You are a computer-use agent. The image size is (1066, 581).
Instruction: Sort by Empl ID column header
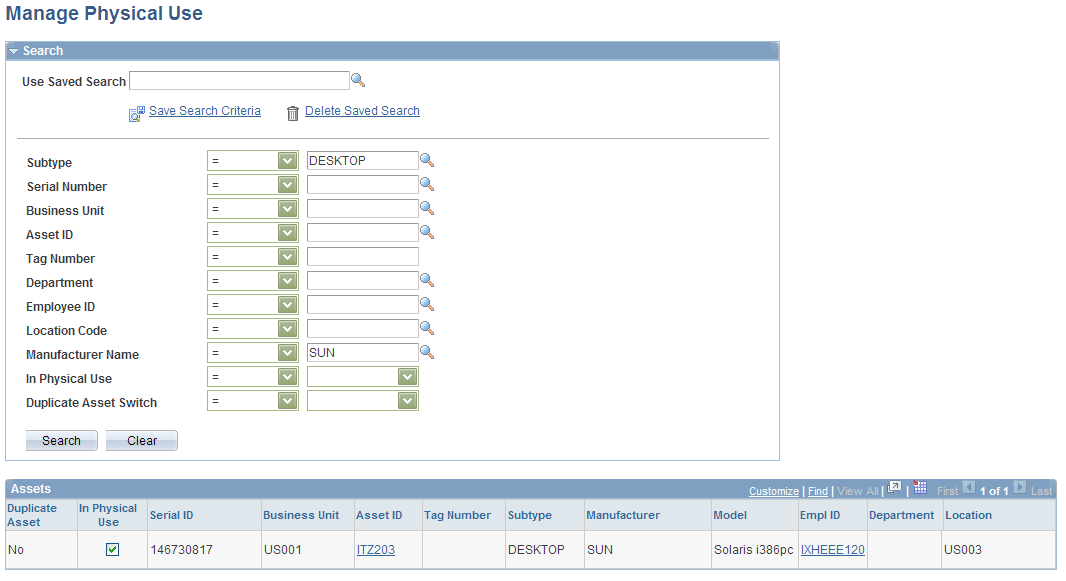[820, 515]
